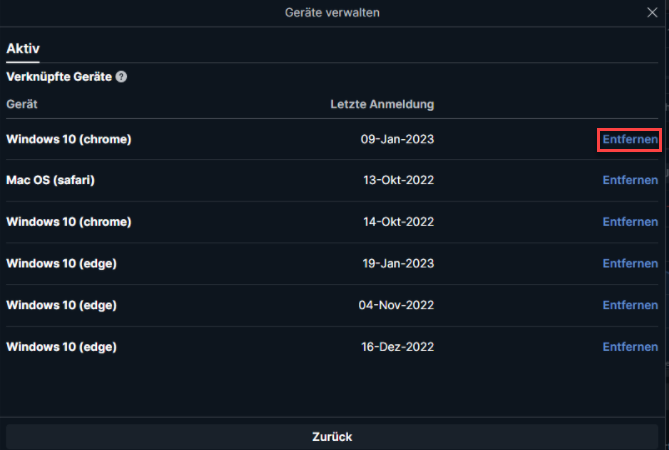
Task: Click the Geräte verwalten title
Action: [332, 13]
